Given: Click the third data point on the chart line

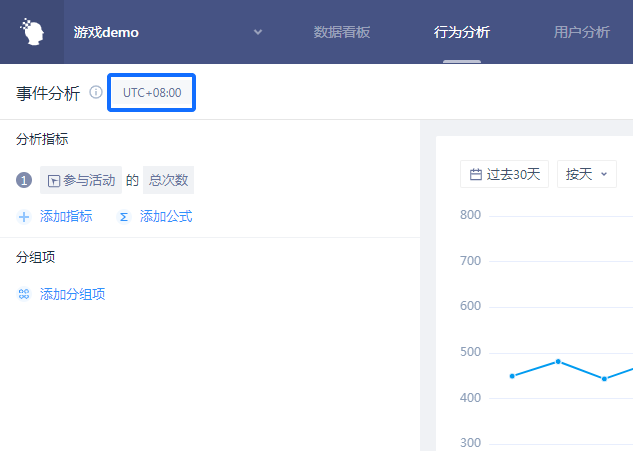Looking at the screenshot, I should click(604, 379).
